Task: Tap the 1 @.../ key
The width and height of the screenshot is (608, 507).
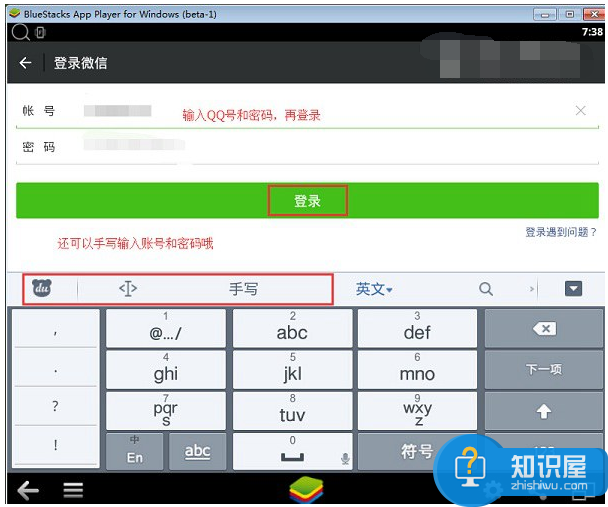Action: [x=166, y=328]
